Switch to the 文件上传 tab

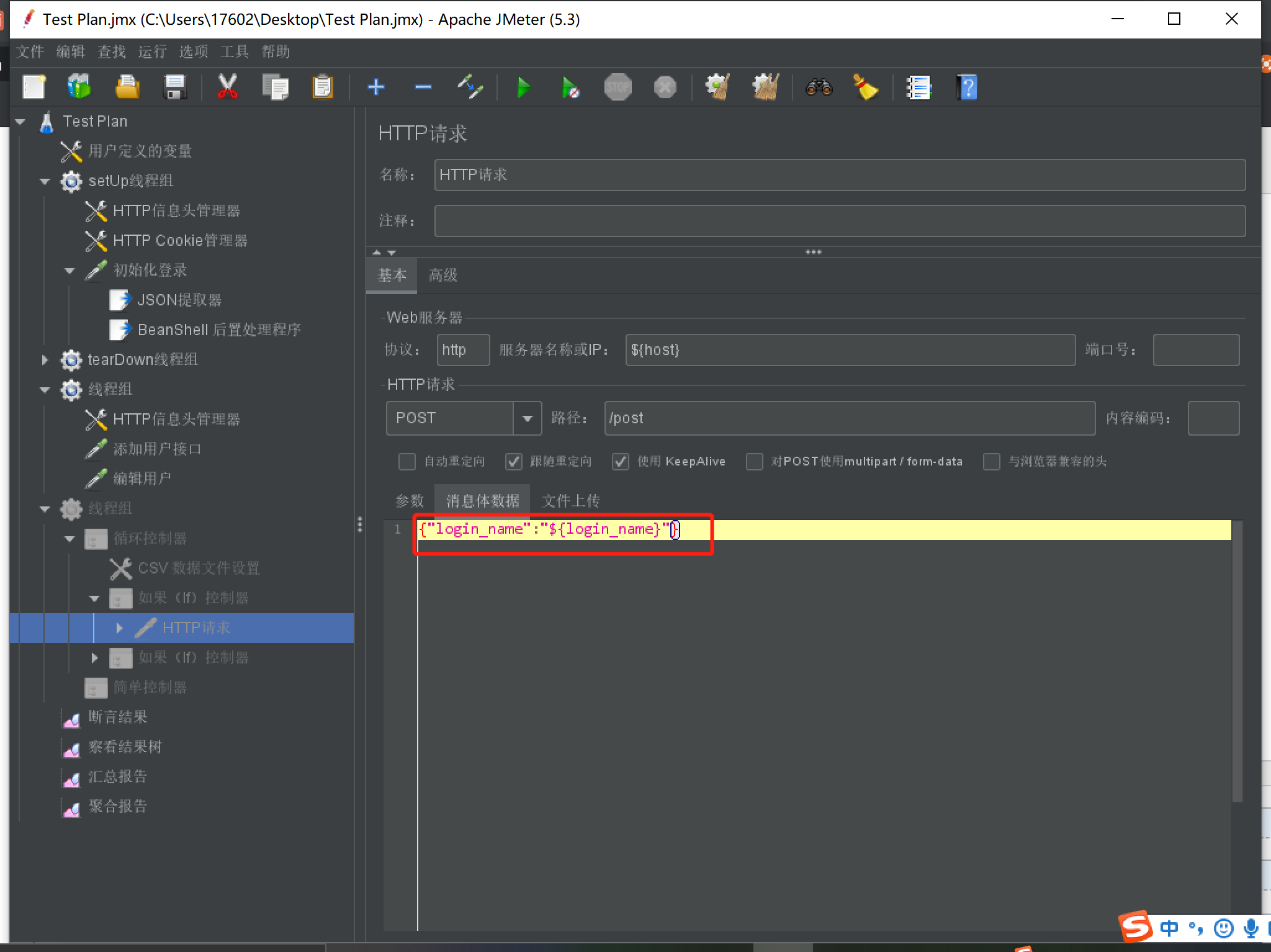click(x=571, y=501)
